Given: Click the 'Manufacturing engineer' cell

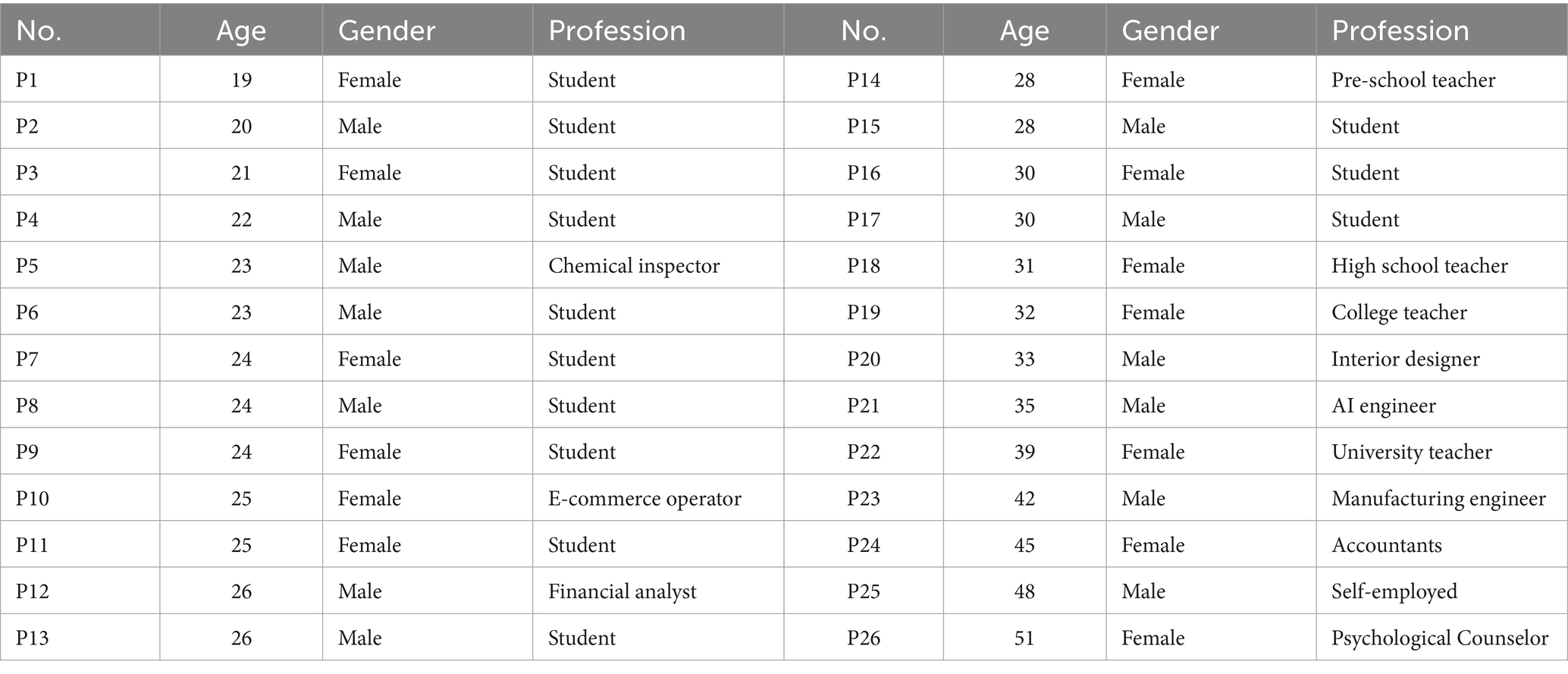Looking at the screenshot, I should [x=1438, y=499].
